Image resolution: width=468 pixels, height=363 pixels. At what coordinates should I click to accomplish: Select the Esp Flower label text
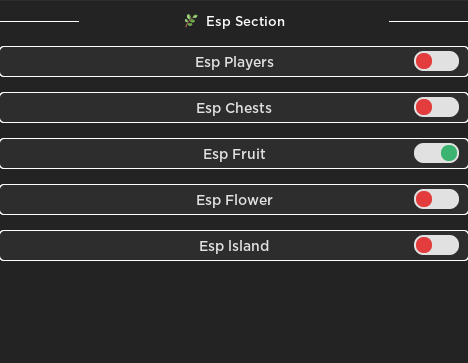(x=234, y=200)
